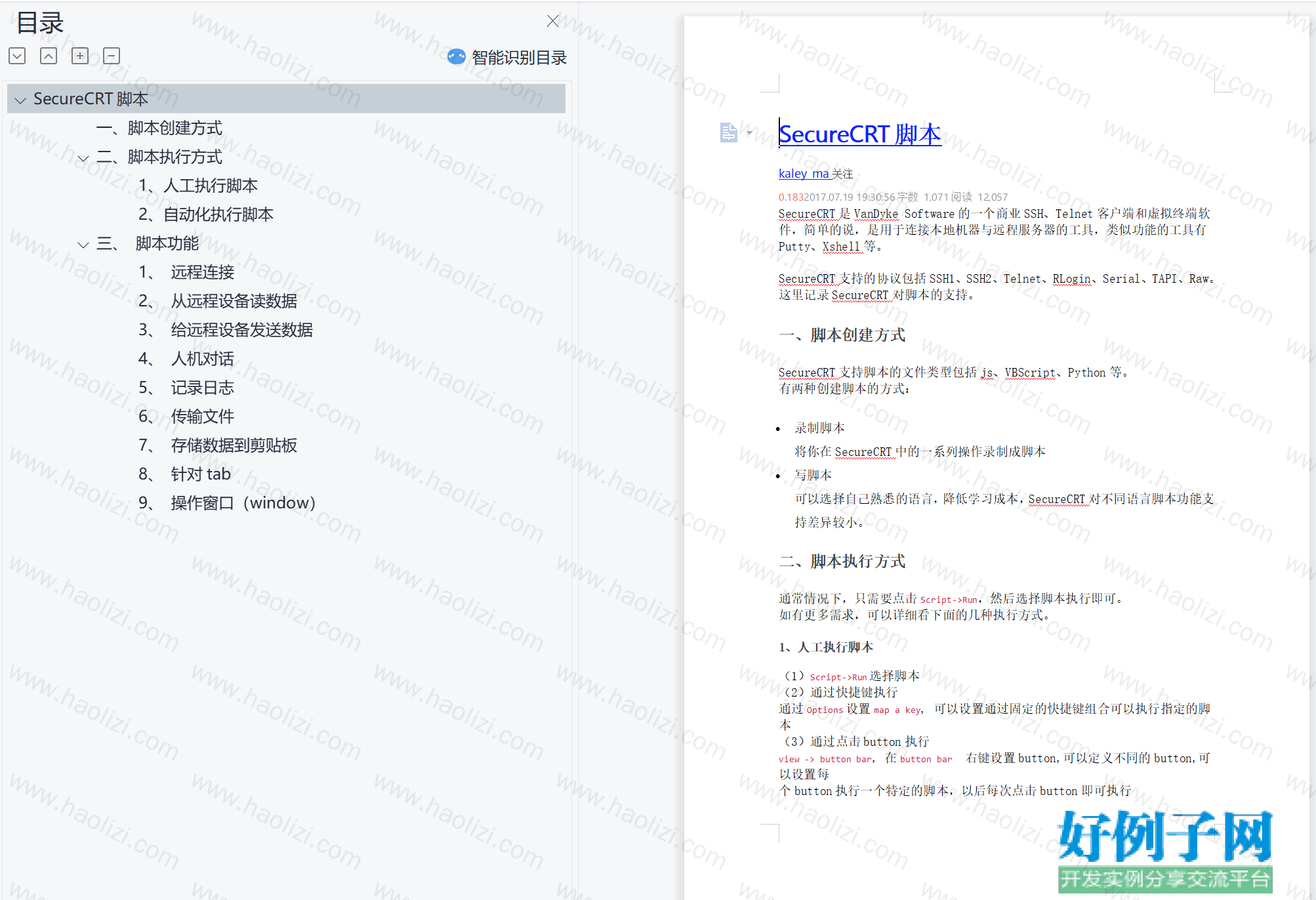Click the expand-all down-chevron icon under 目录
Viewport: 1316px width, 900px height.
click(x=17, y=56)
